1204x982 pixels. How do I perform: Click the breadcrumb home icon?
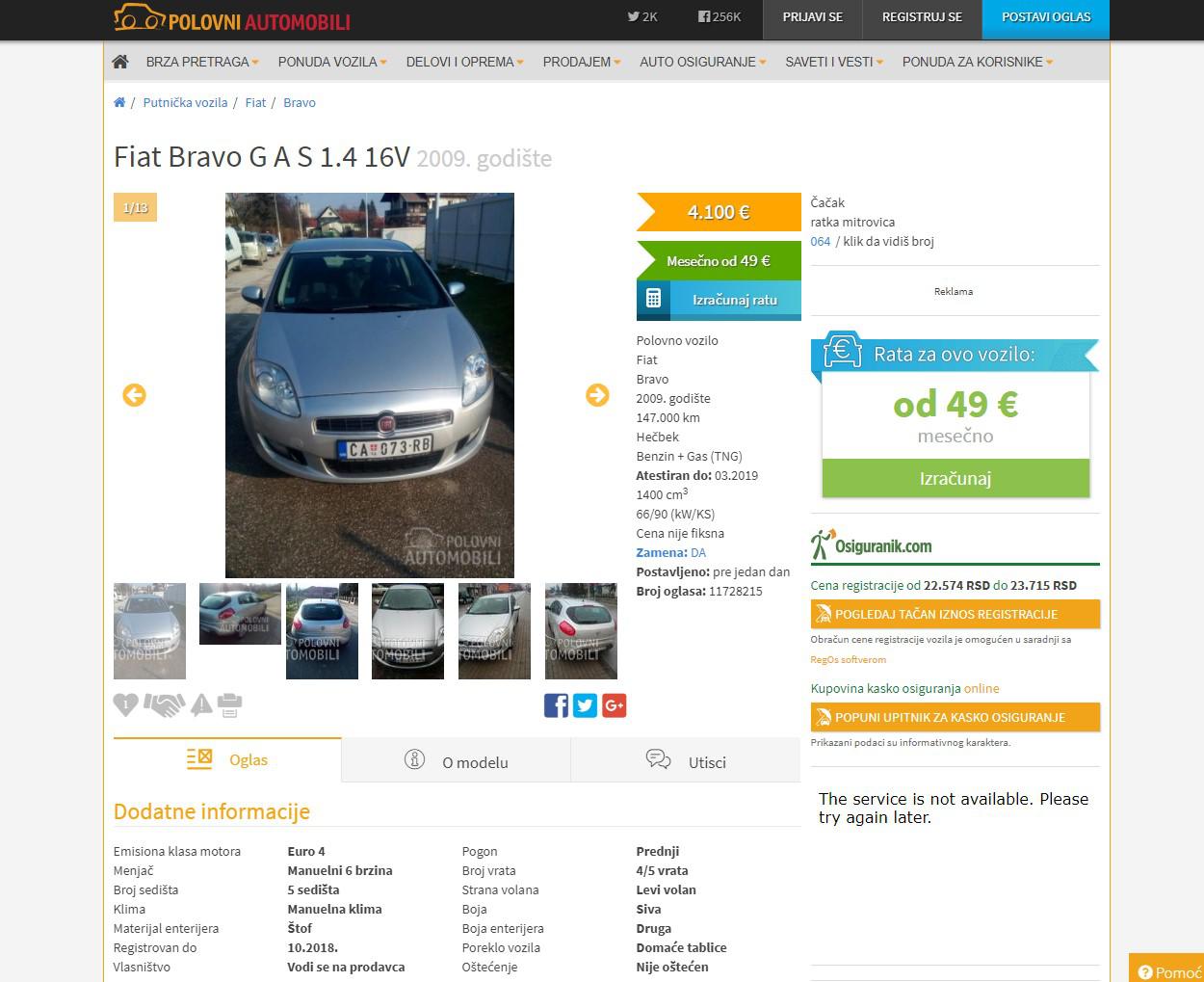119,102
